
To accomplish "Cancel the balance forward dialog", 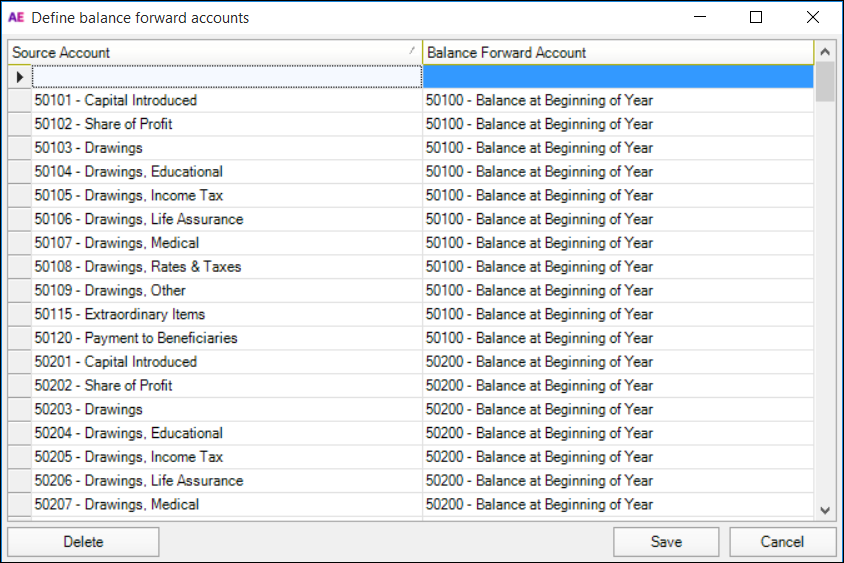I will coord(782,542).
